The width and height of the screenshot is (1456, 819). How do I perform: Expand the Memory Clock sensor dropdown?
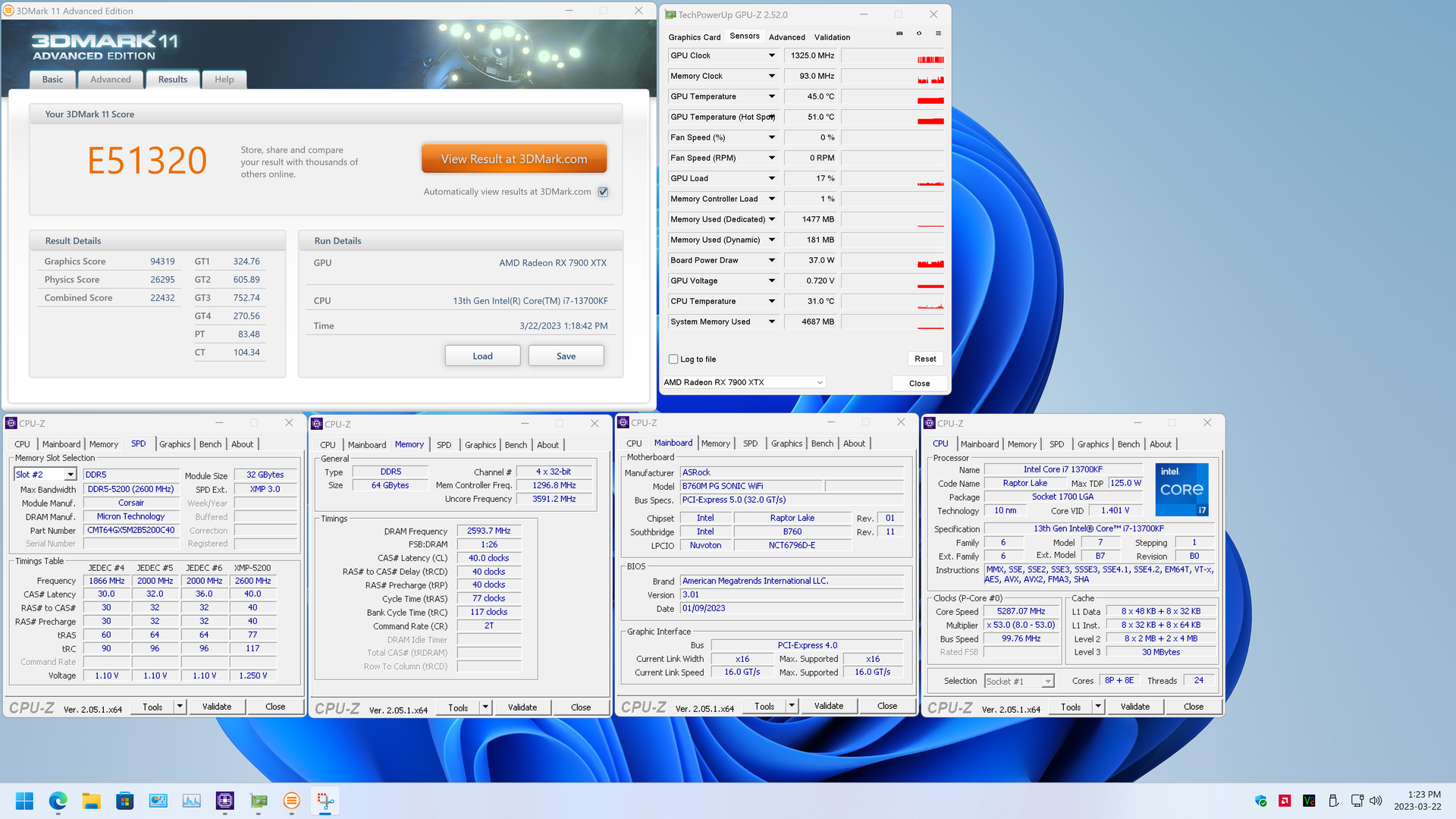coord(772,76)
